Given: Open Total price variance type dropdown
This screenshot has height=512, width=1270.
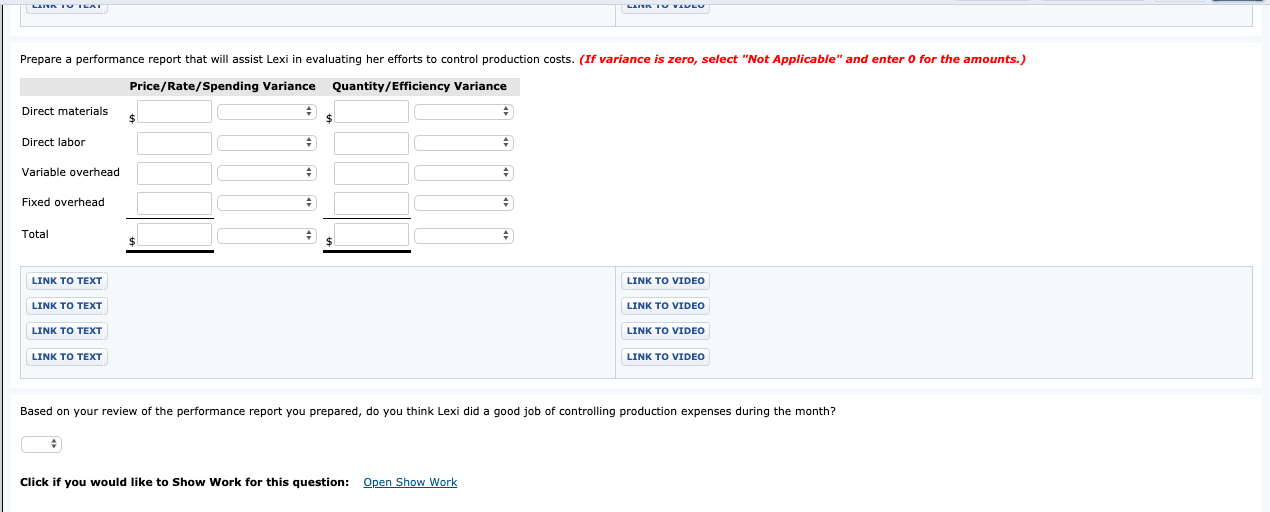Looking at the screenshot, I should (x=267, y=237).
